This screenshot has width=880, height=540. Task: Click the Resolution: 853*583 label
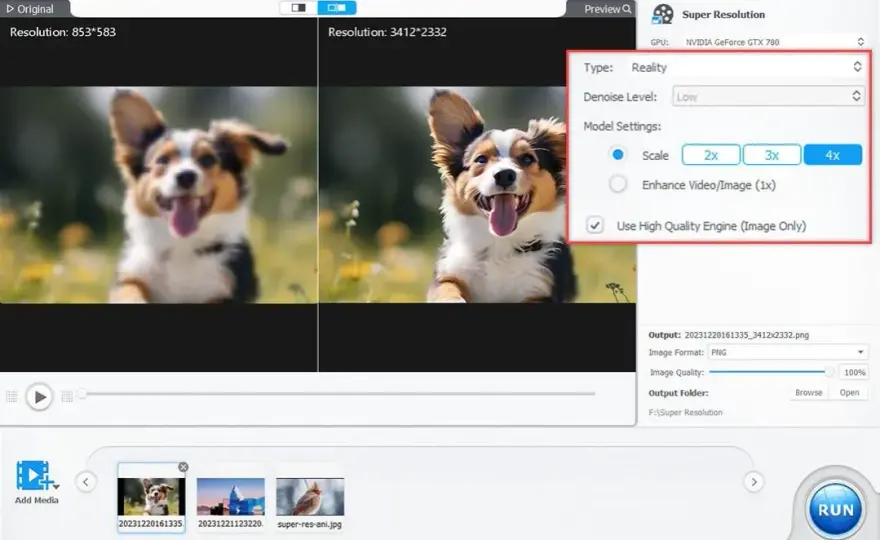click(x=63, y=32)
